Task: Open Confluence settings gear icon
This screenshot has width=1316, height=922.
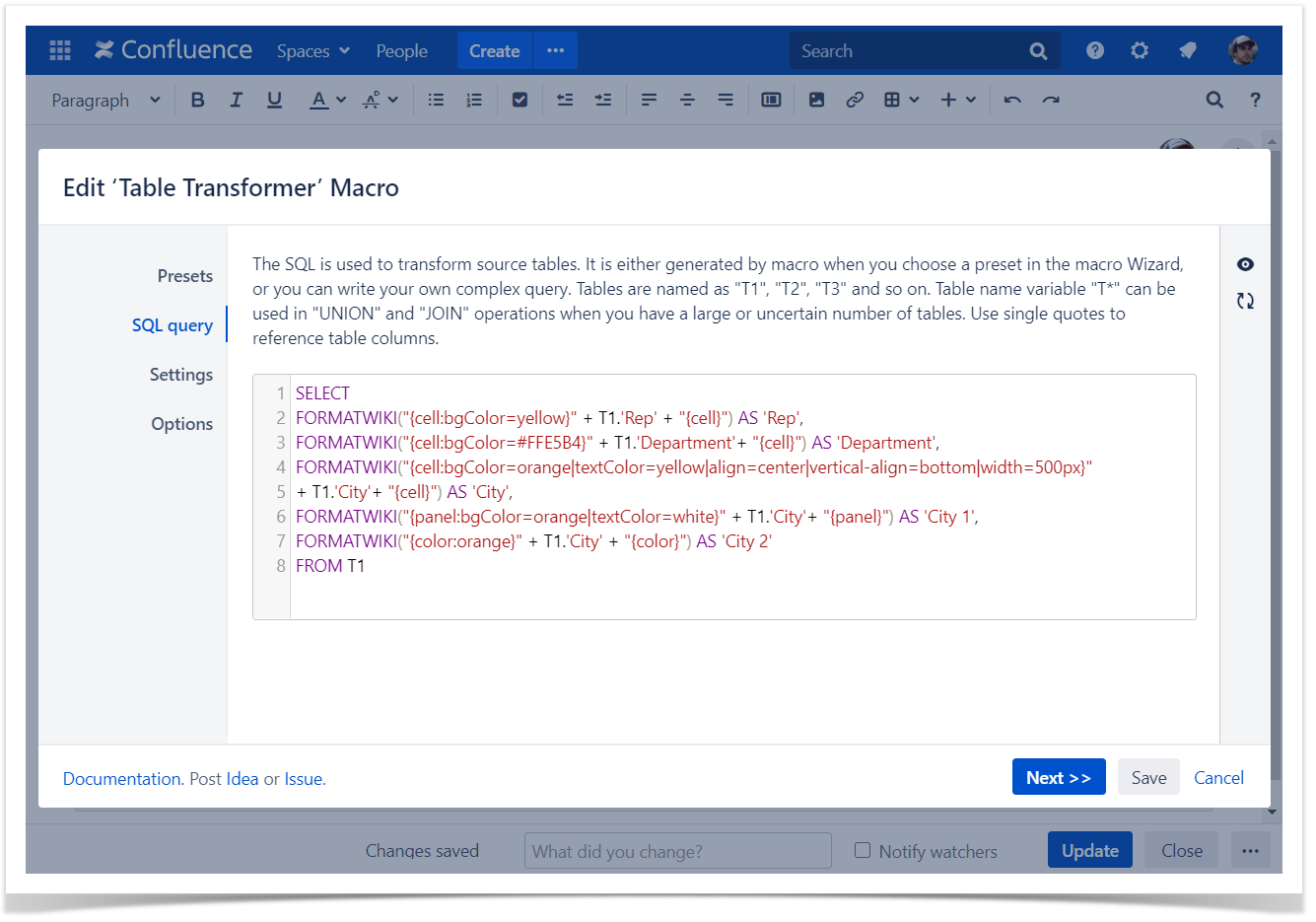Action: [x=1140, y=50]
